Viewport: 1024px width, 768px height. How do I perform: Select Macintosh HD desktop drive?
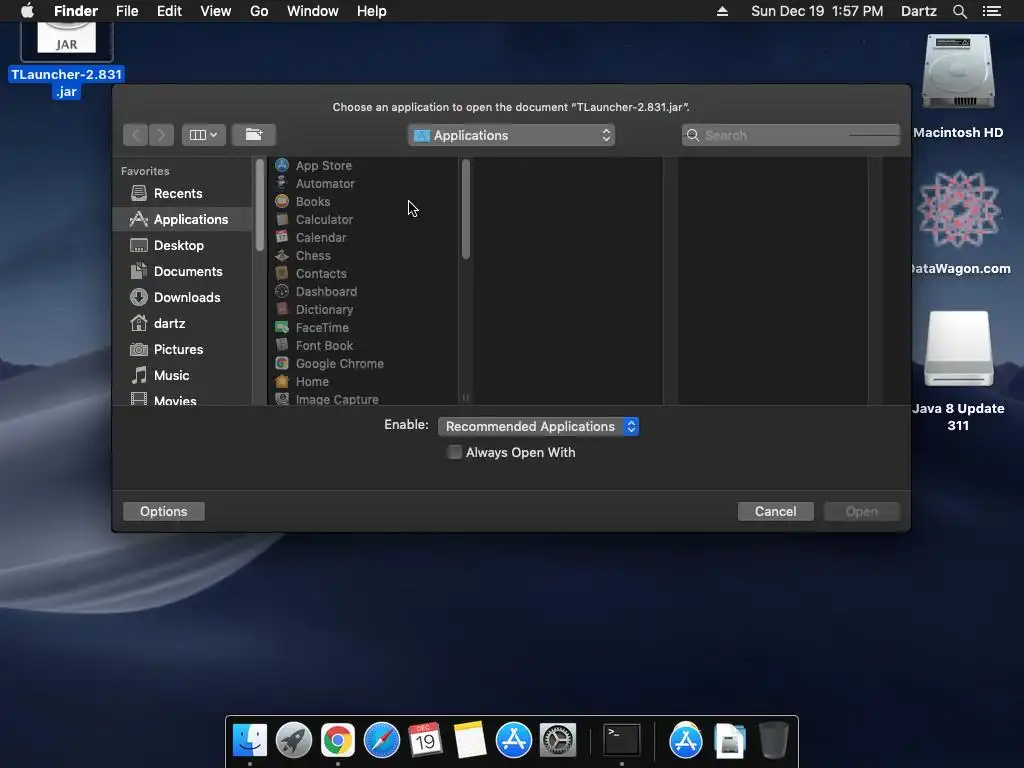pos(958,85)
